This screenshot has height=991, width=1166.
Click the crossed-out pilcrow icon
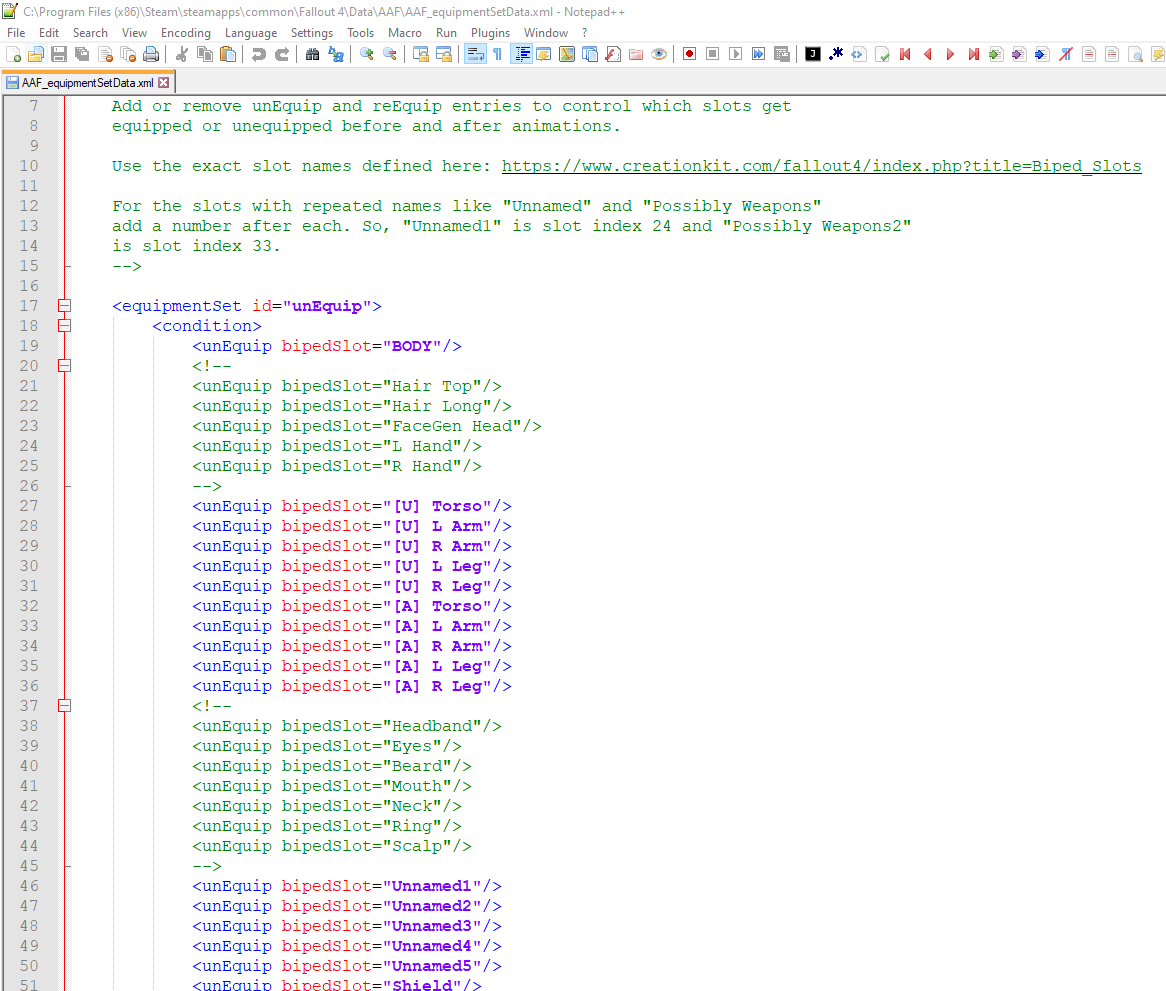pyautogui.click(x=1066, y=54)
